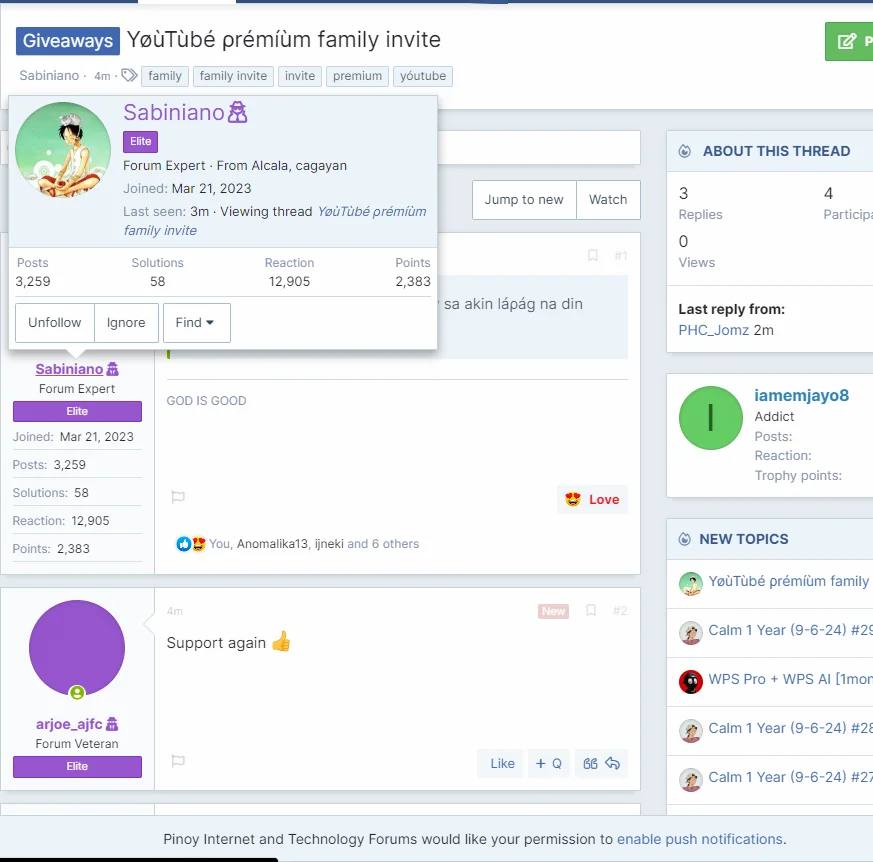The image size is (873, 862).
Task: Select the 'premium' tag
Action: pos(357,76)
